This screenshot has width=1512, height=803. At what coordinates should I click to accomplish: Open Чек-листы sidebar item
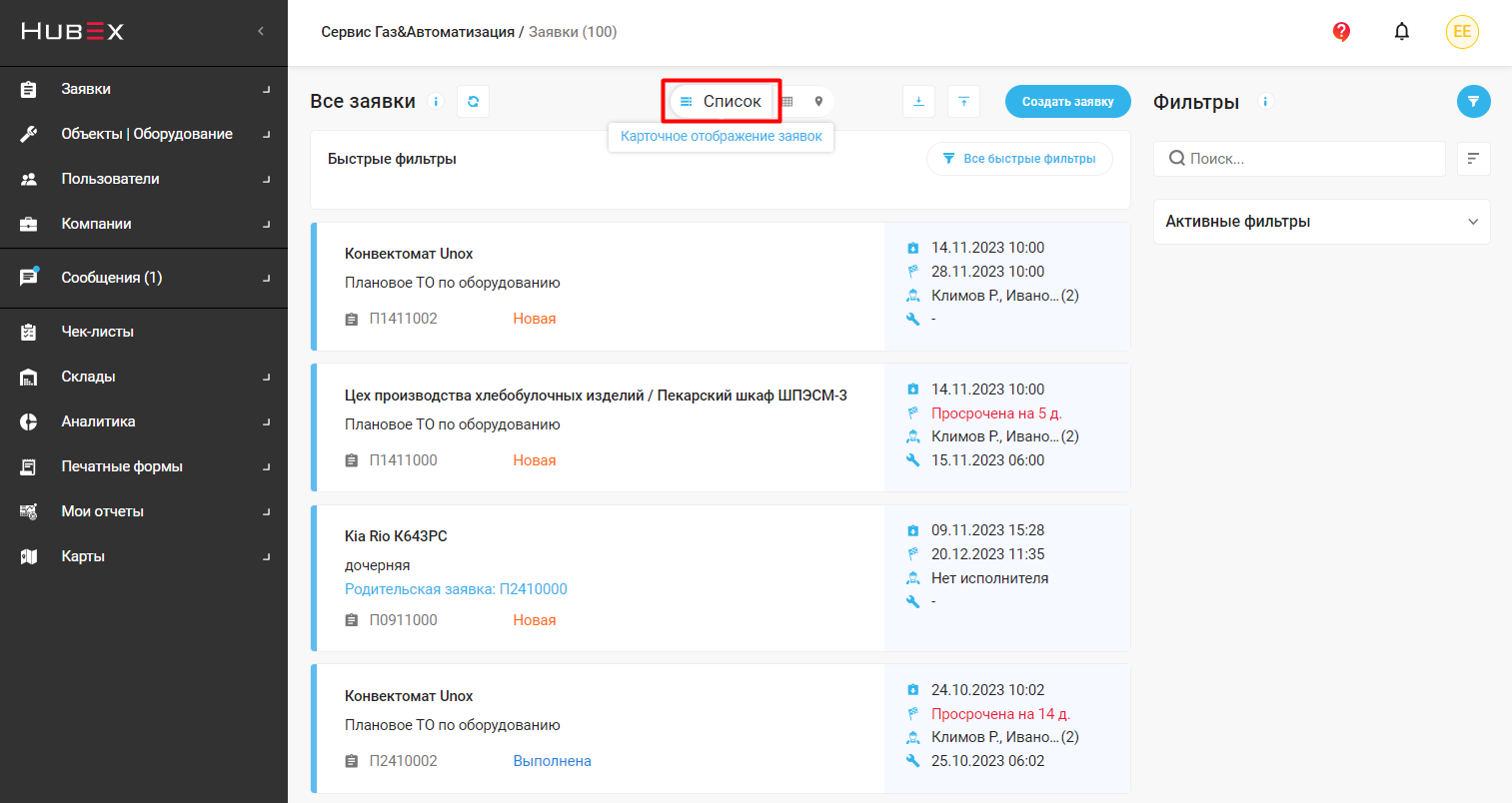pos(144,332)
